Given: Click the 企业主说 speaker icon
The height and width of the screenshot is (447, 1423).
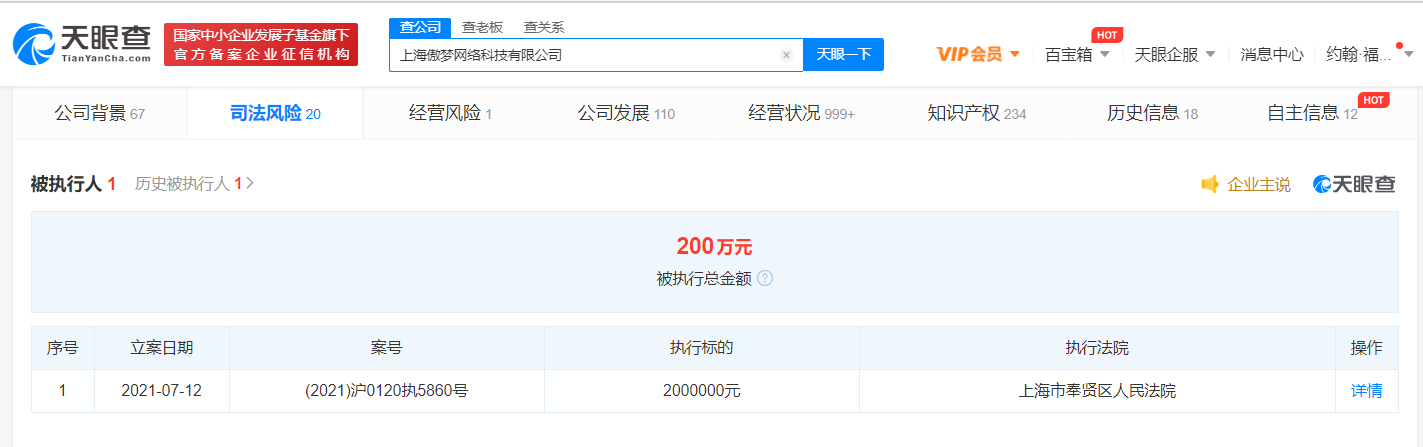Looking at the screenshot, I should (1210, 184).
